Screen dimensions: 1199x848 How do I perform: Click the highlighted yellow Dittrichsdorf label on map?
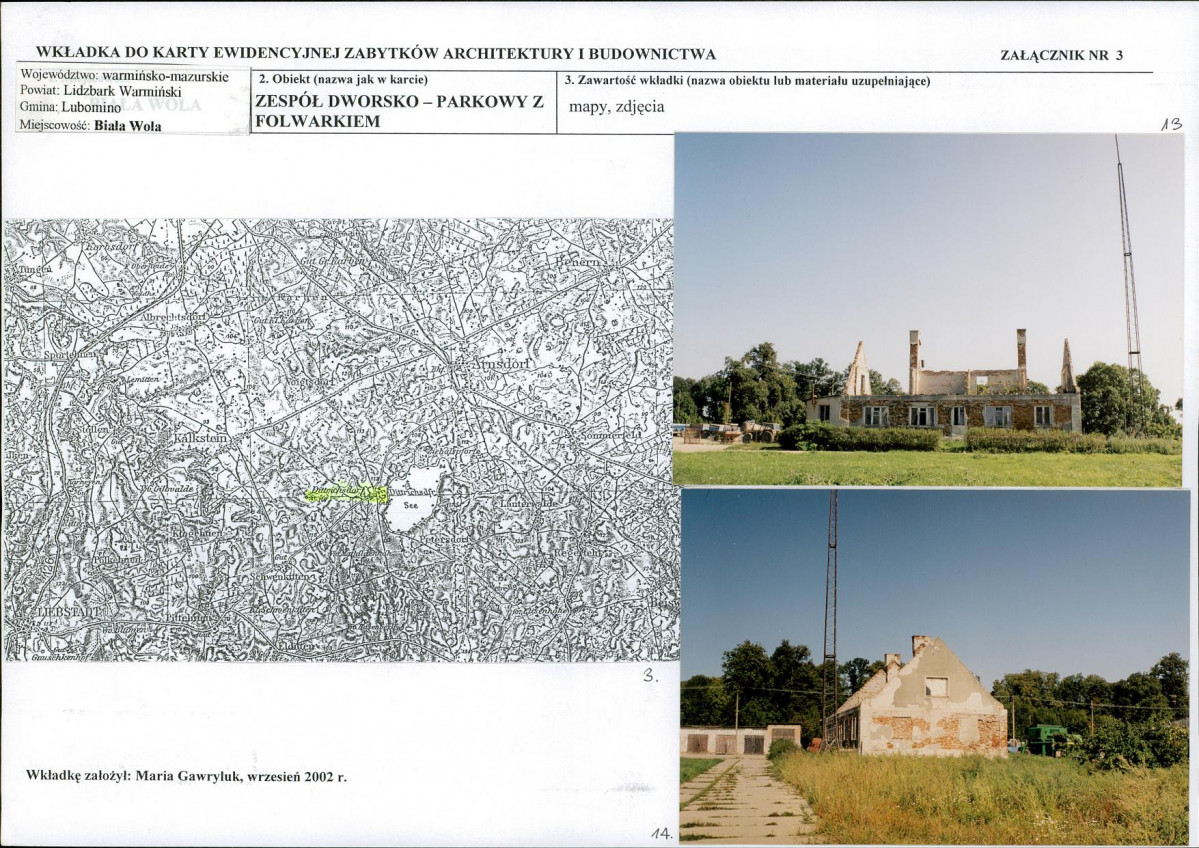click(346, 494)
